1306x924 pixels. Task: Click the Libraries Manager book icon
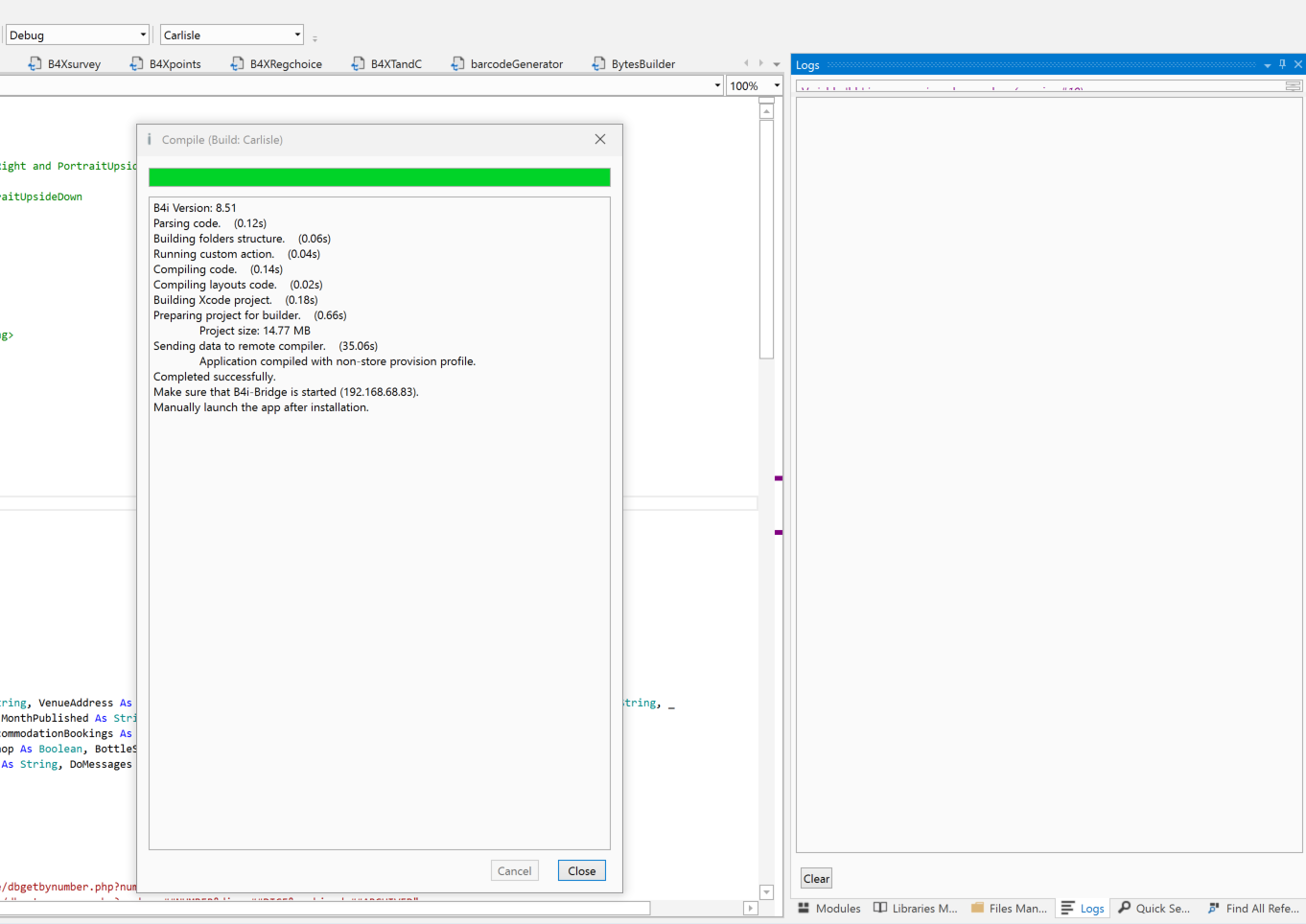880,908
